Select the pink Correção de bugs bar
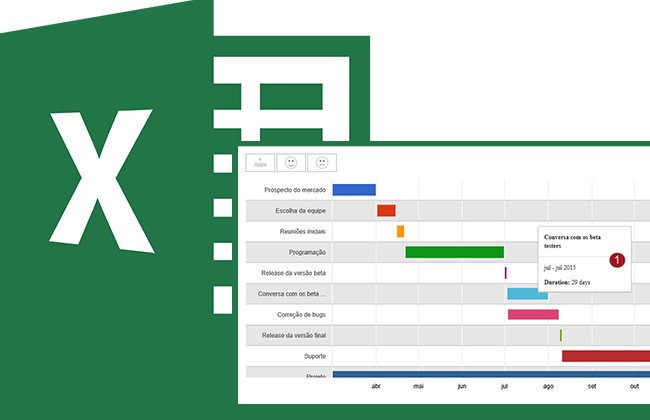Screen dimensions: 650x420 [533, 314]
